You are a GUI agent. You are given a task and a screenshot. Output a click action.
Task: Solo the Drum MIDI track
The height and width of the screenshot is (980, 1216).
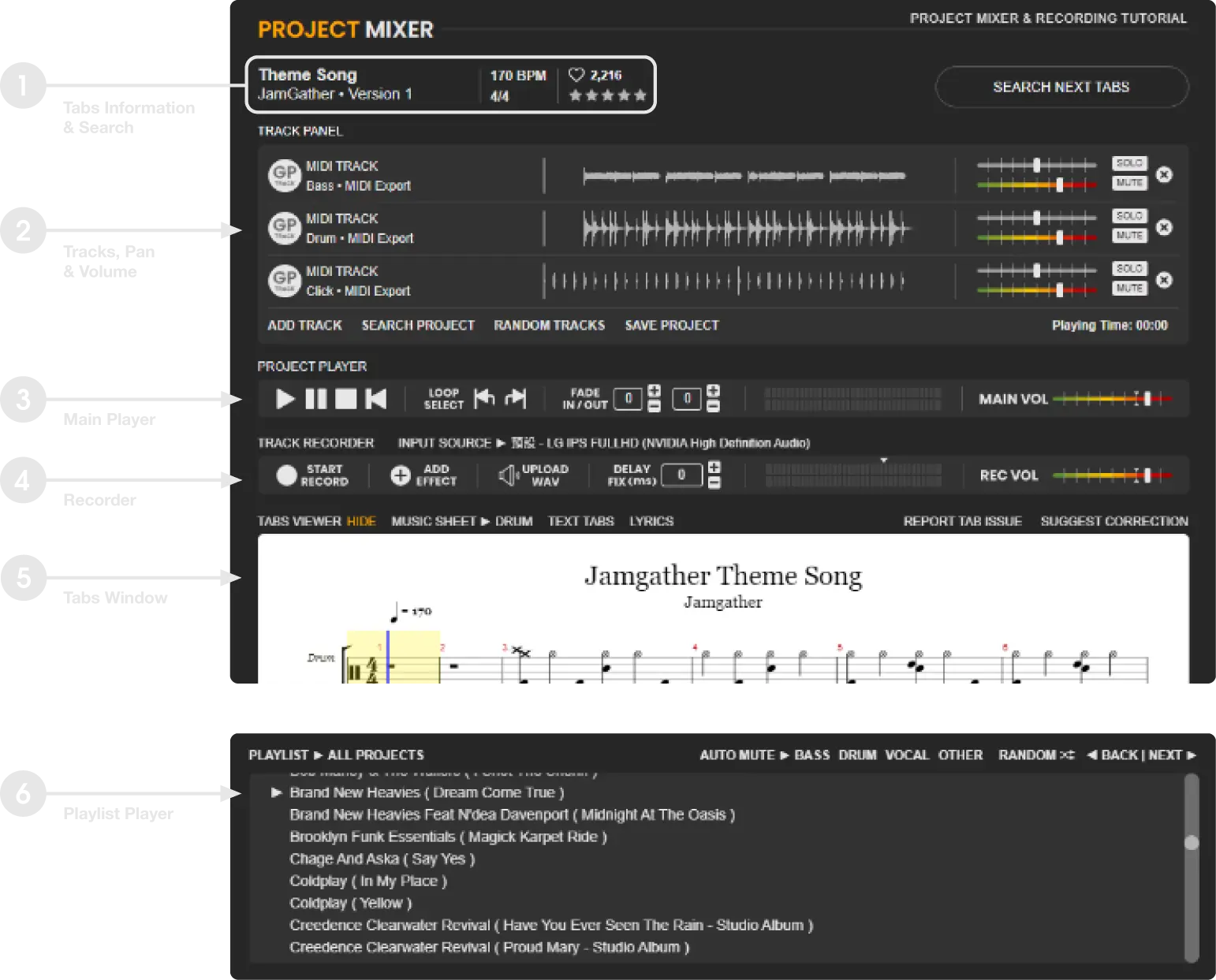1129,216
